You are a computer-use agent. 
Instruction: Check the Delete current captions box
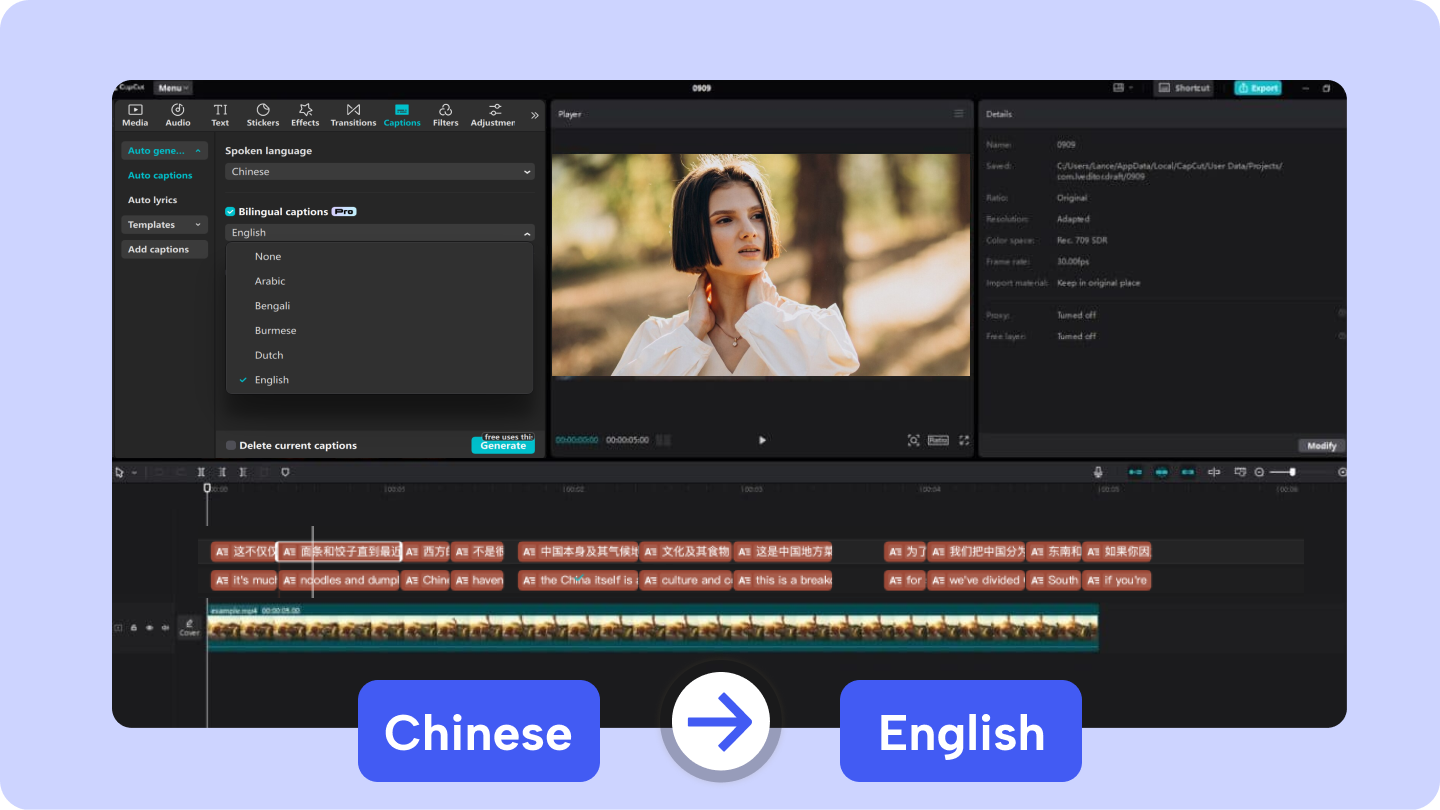click(x=231, y=446)
